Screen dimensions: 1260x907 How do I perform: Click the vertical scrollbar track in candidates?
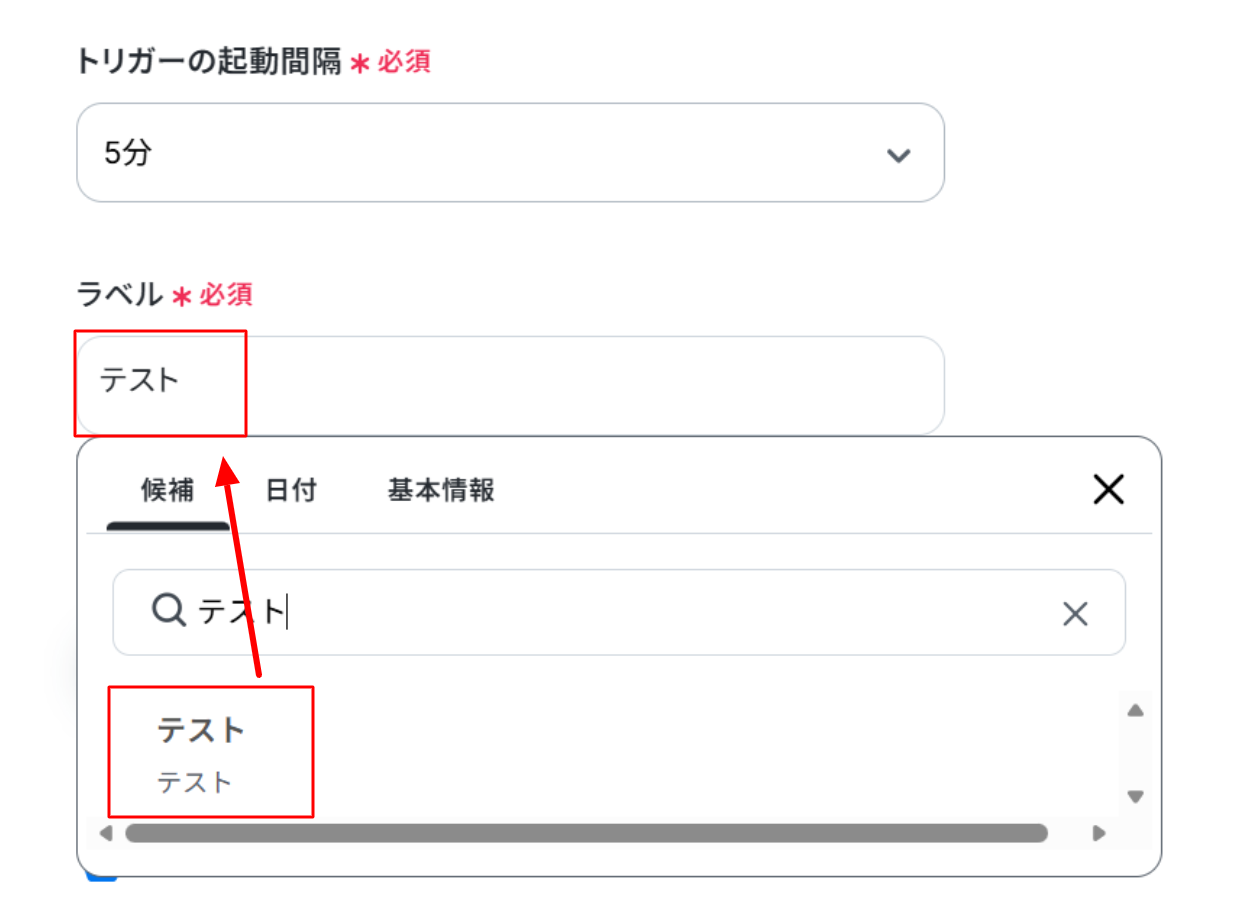1135,754
